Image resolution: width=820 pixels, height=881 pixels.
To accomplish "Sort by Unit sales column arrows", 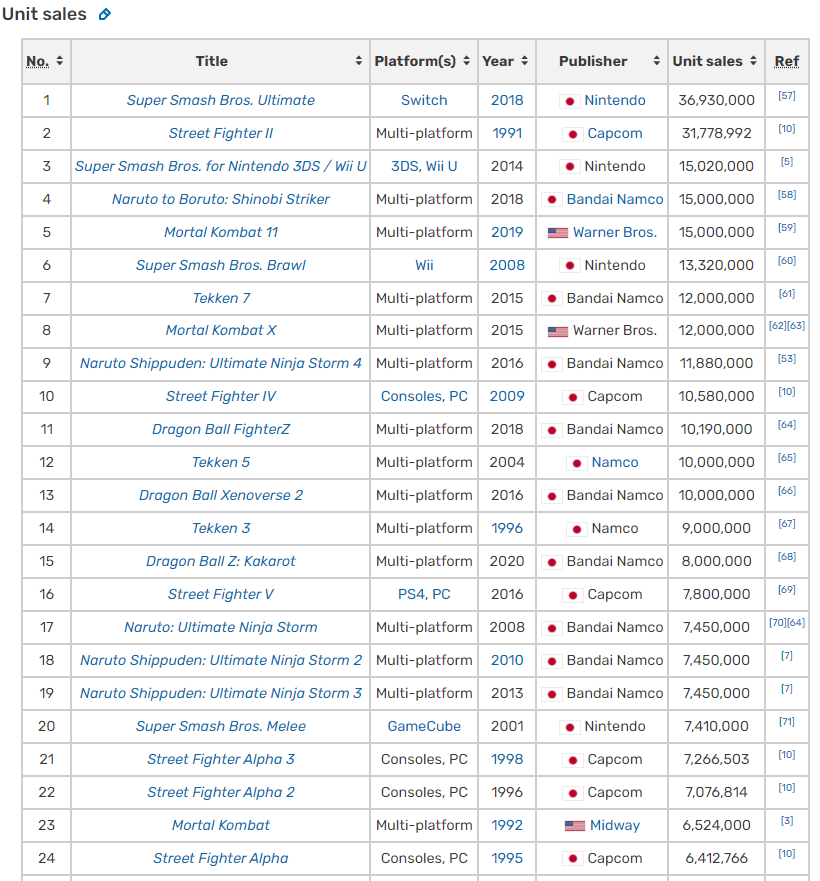I will (753, 61).
